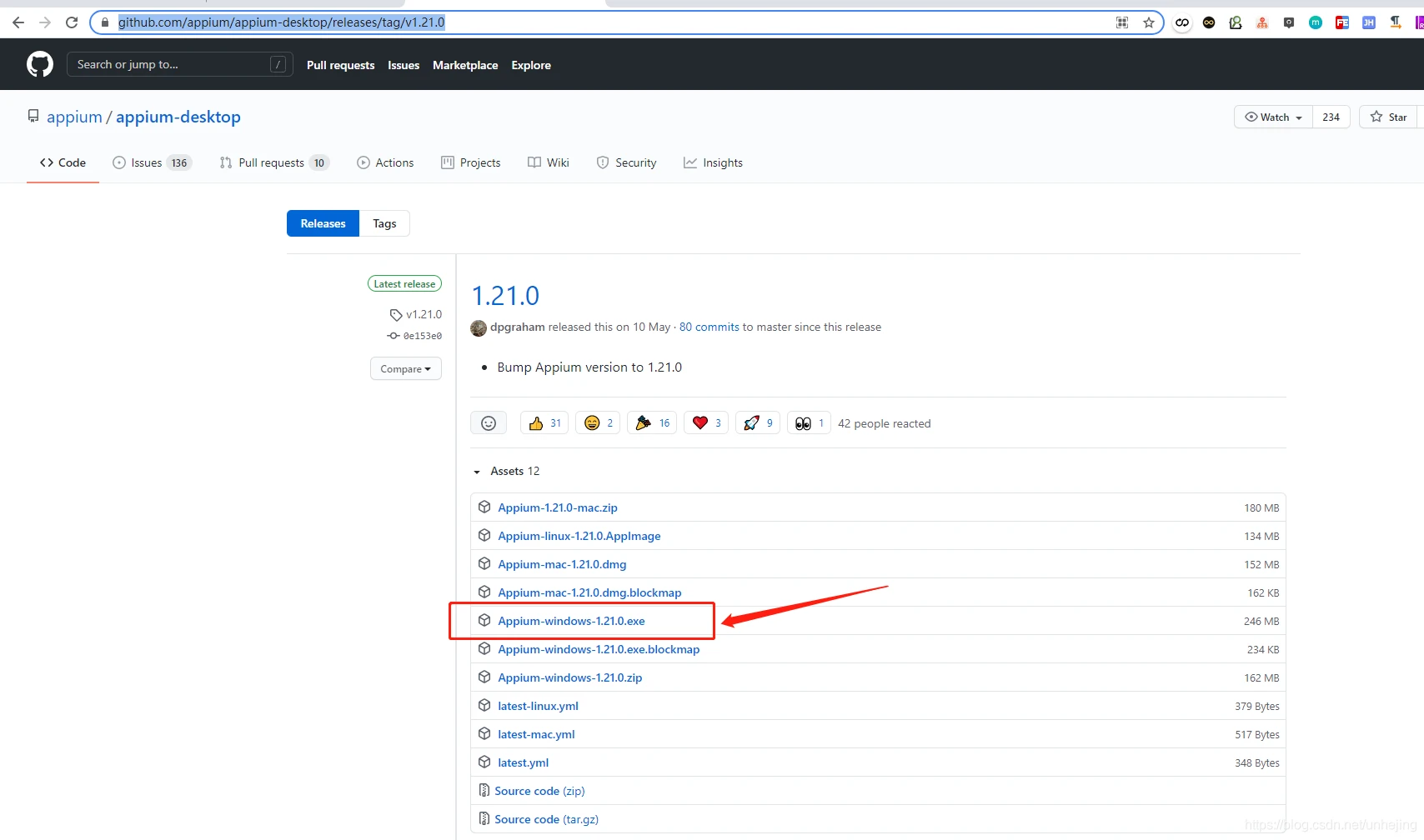This screenshot has width=1424, height=840.
Task: Download latest-mac.yml file
Action: point(536,734)
